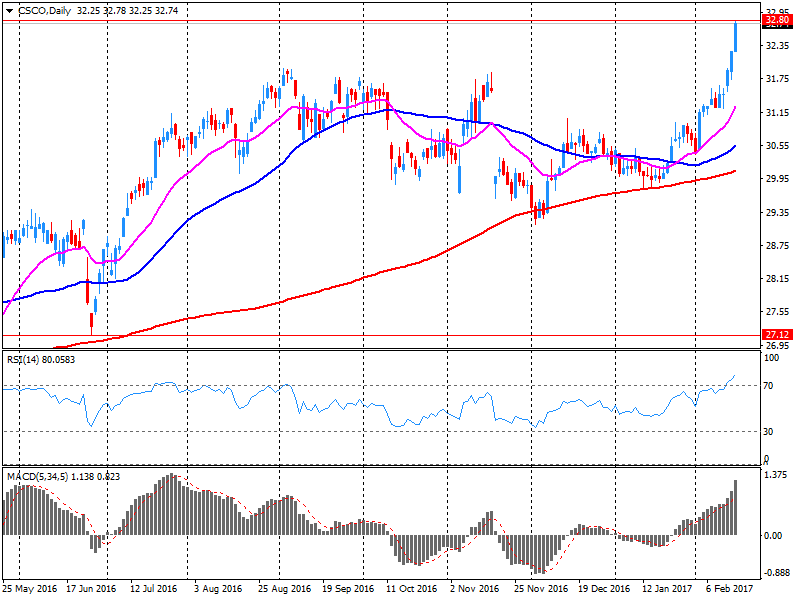Viewport: 800px width, 600px height.
Task: Click the 3 Aug 2016 date label
Action: click(x=218, y=588)
